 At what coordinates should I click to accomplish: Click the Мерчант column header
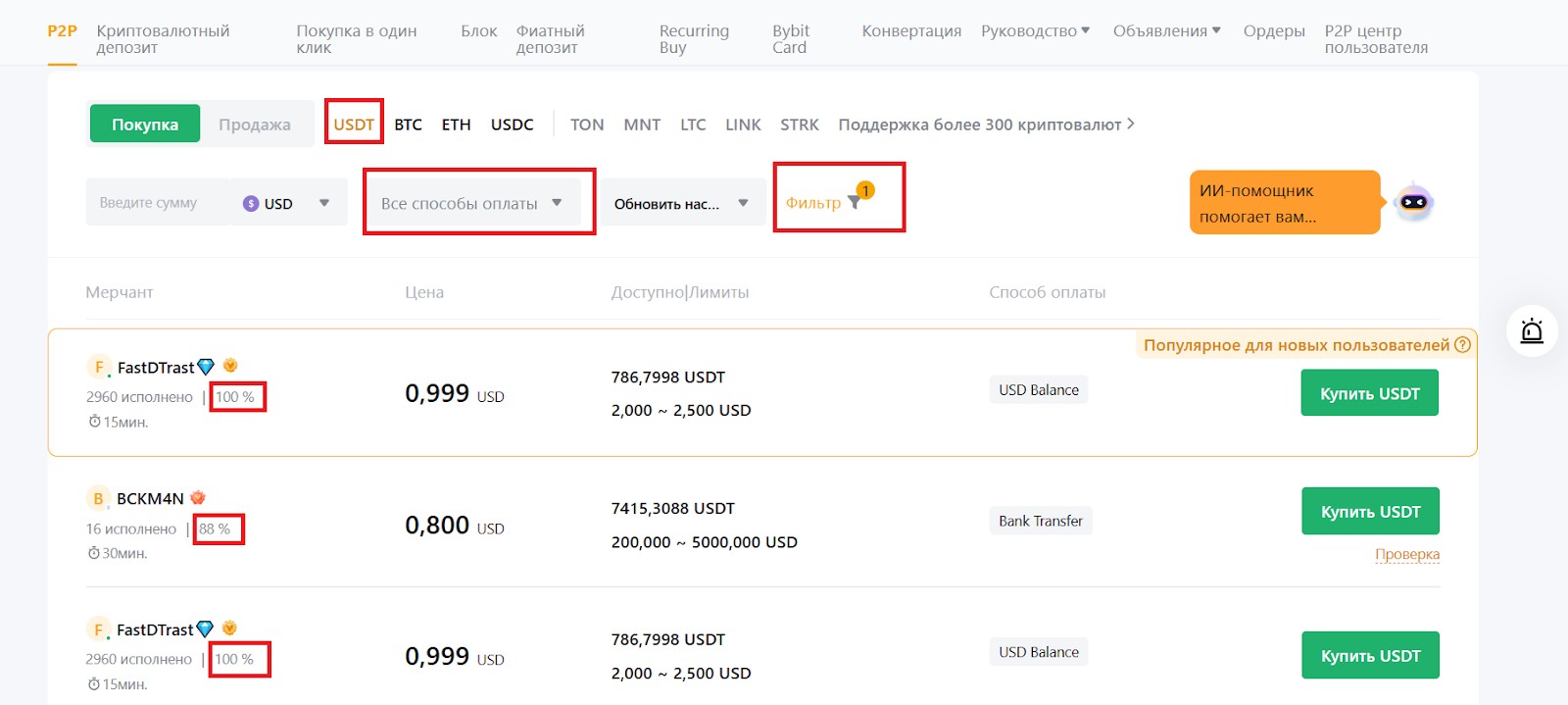(120, 292)
